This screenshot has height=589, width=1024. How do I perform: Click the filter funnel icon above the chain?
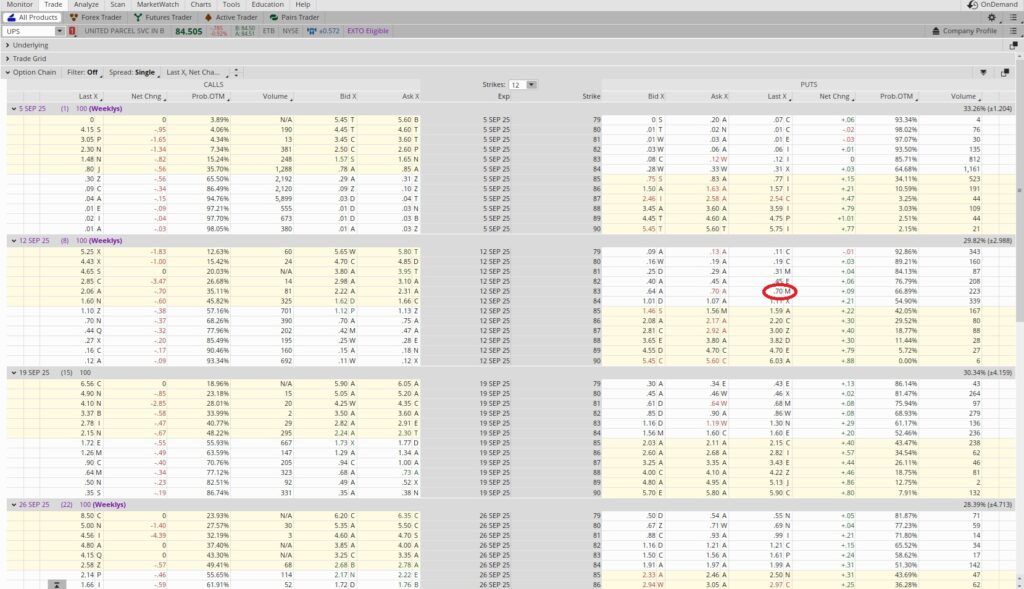(x=984, y=73)
